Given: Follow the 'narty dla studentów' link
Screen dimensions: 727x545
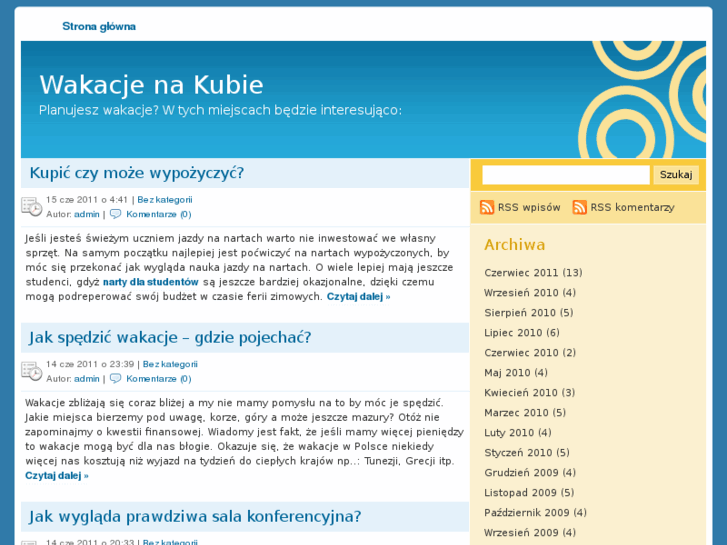Looking at the screenshot, I should (x=150, y=282).
